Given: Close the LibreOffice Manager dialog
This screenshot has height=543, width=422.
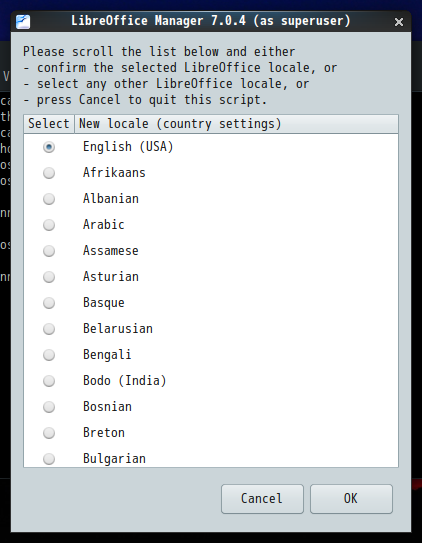Looking at the screenshot, I should coord(399,22).
